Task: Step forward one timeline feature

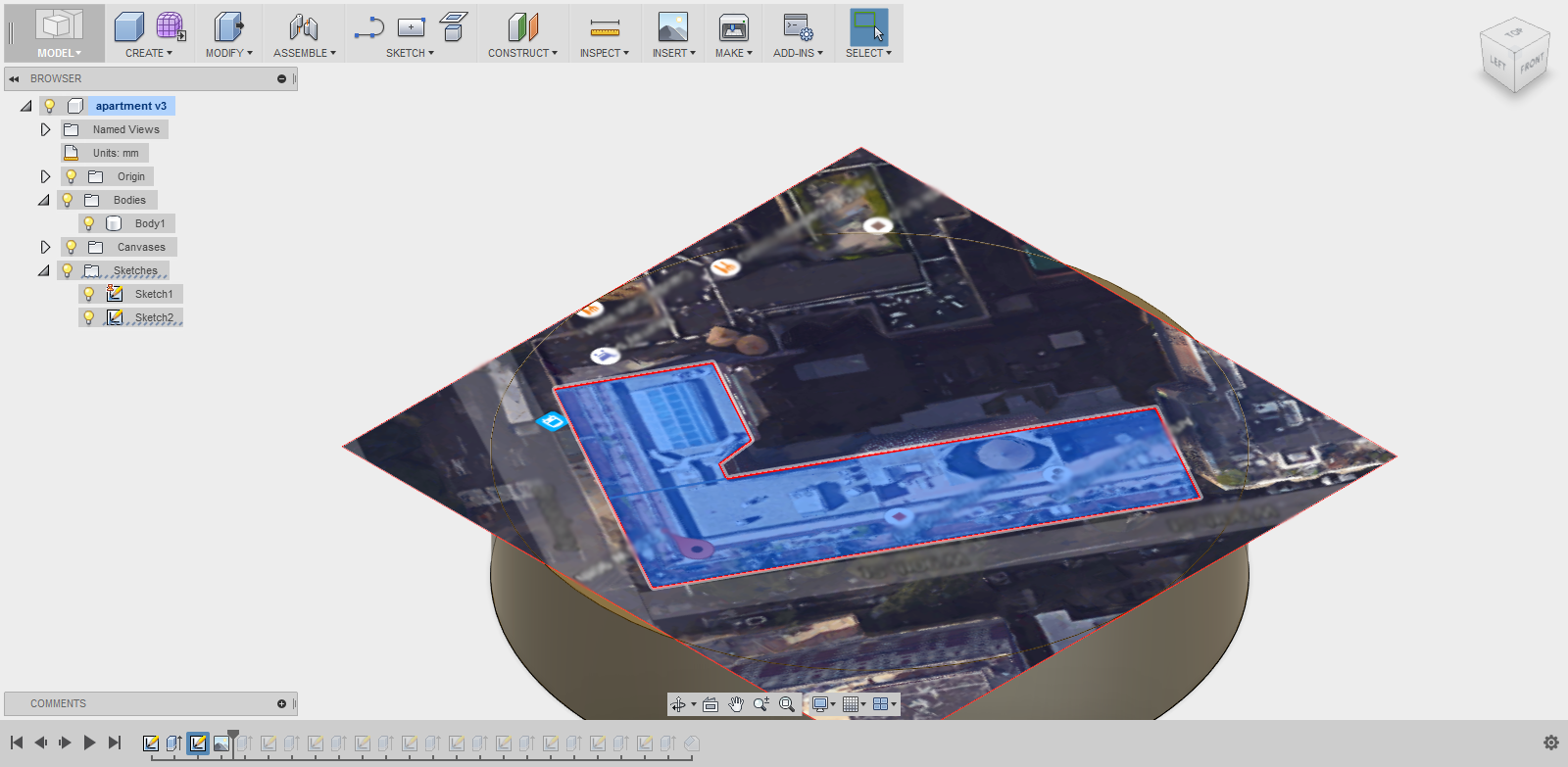Action: (65, 743)
